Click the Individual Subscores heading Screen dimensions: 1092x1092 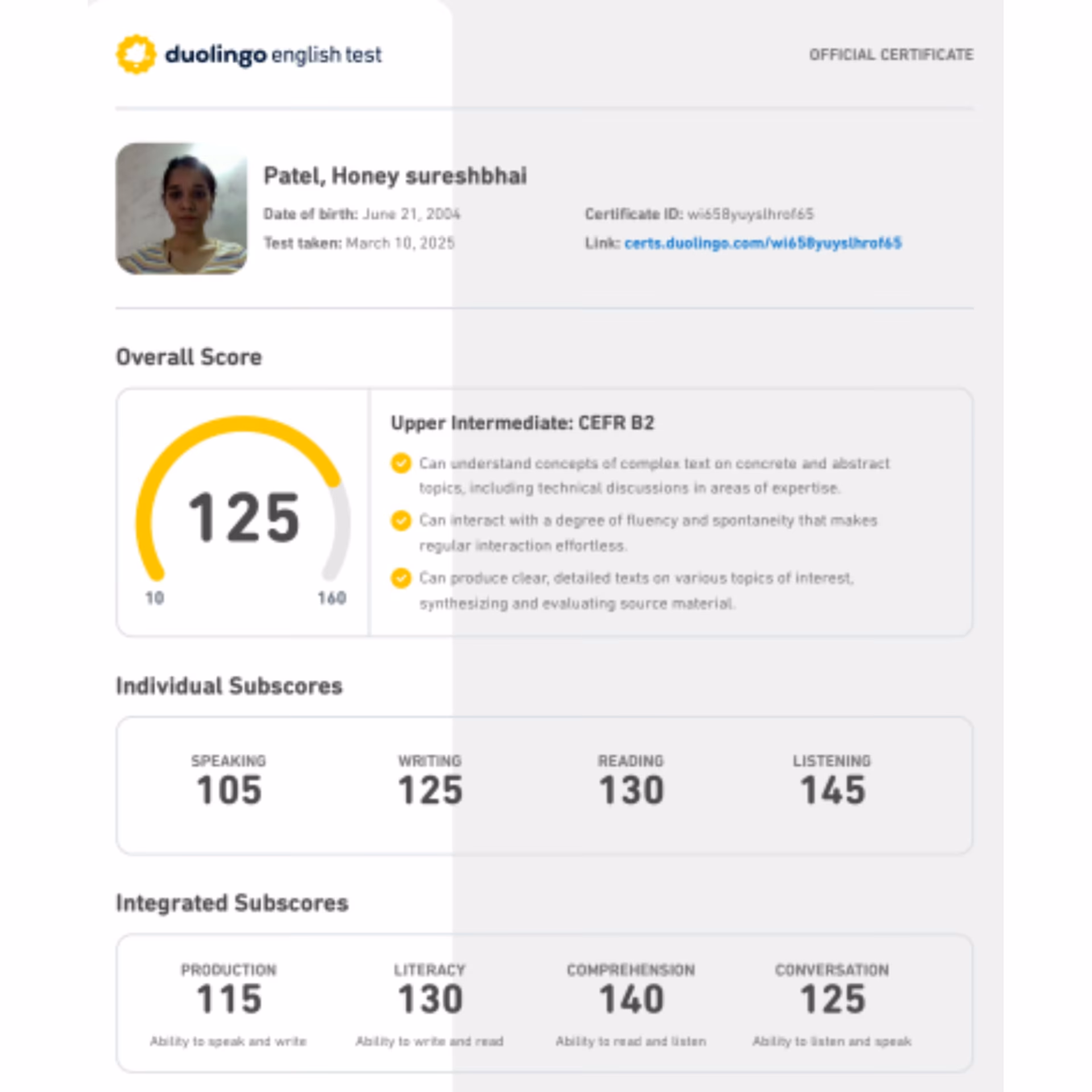tap(229, 686)
